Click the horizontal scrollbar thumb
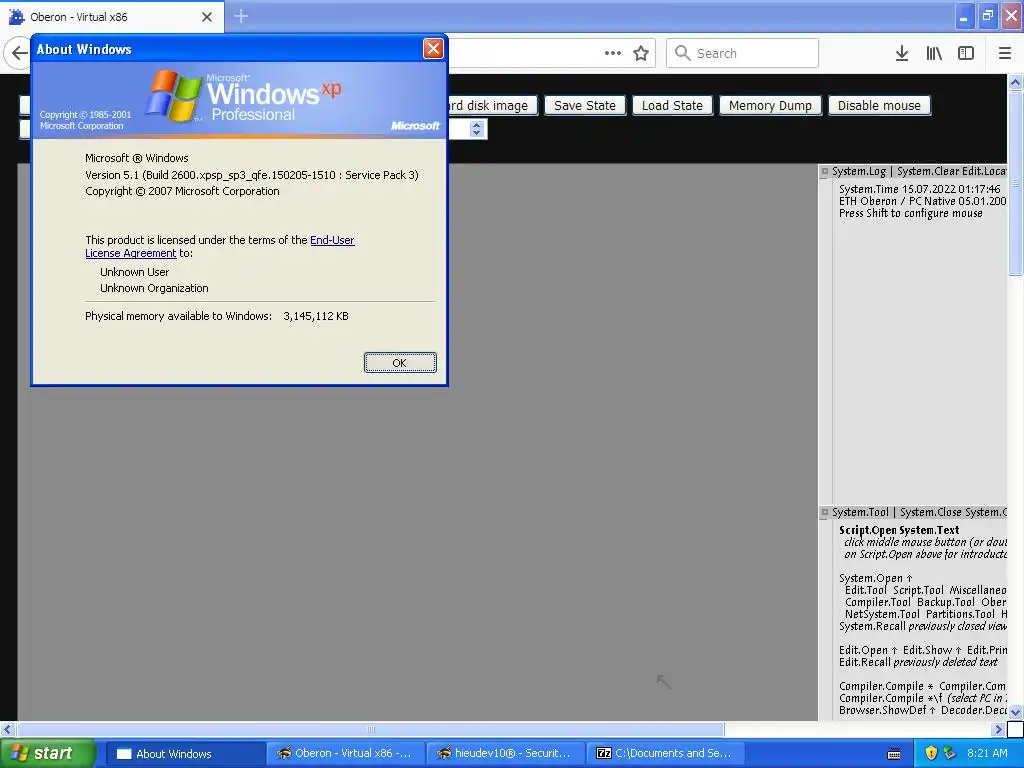This screenshot has height=768, width=1024. (x=370, y=729)
